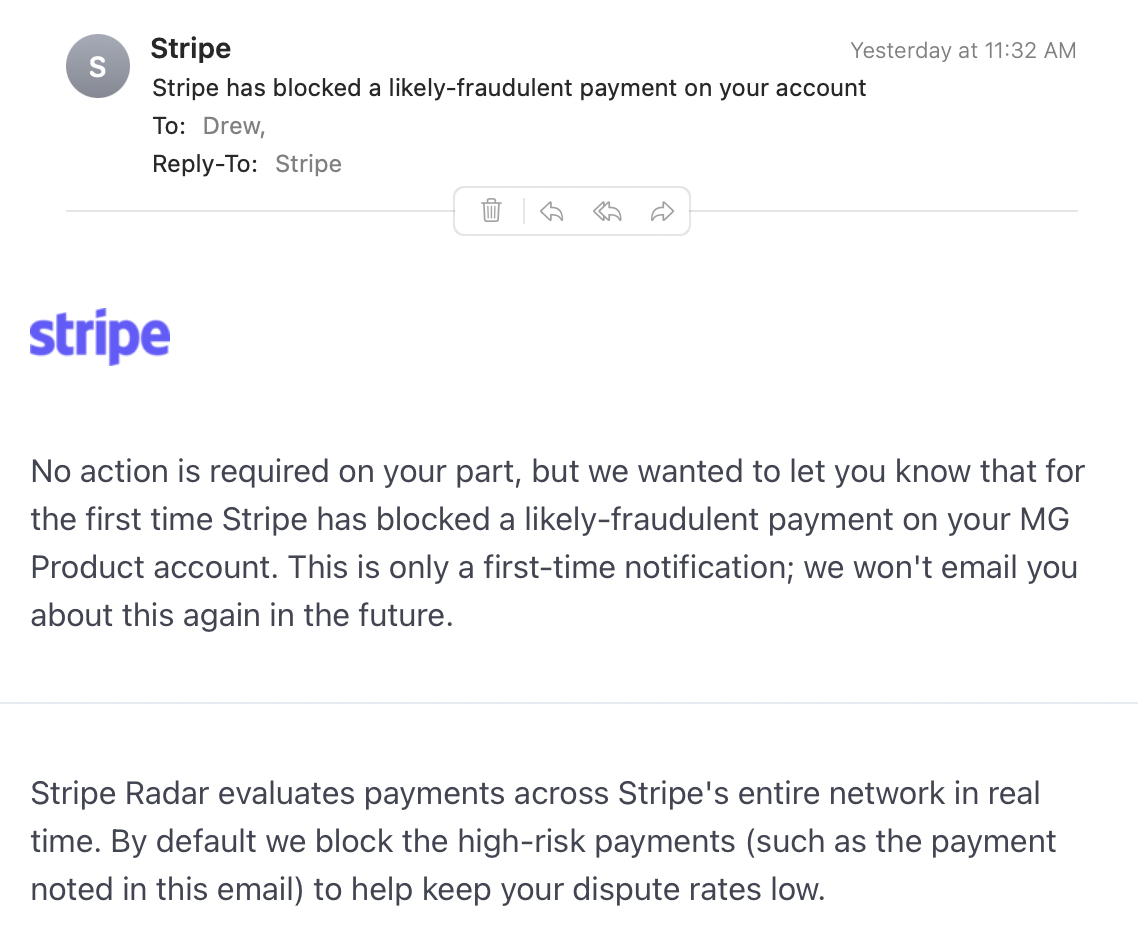Click the To: field label
This screenshot has height=950, width=1138.
(169, 126)
